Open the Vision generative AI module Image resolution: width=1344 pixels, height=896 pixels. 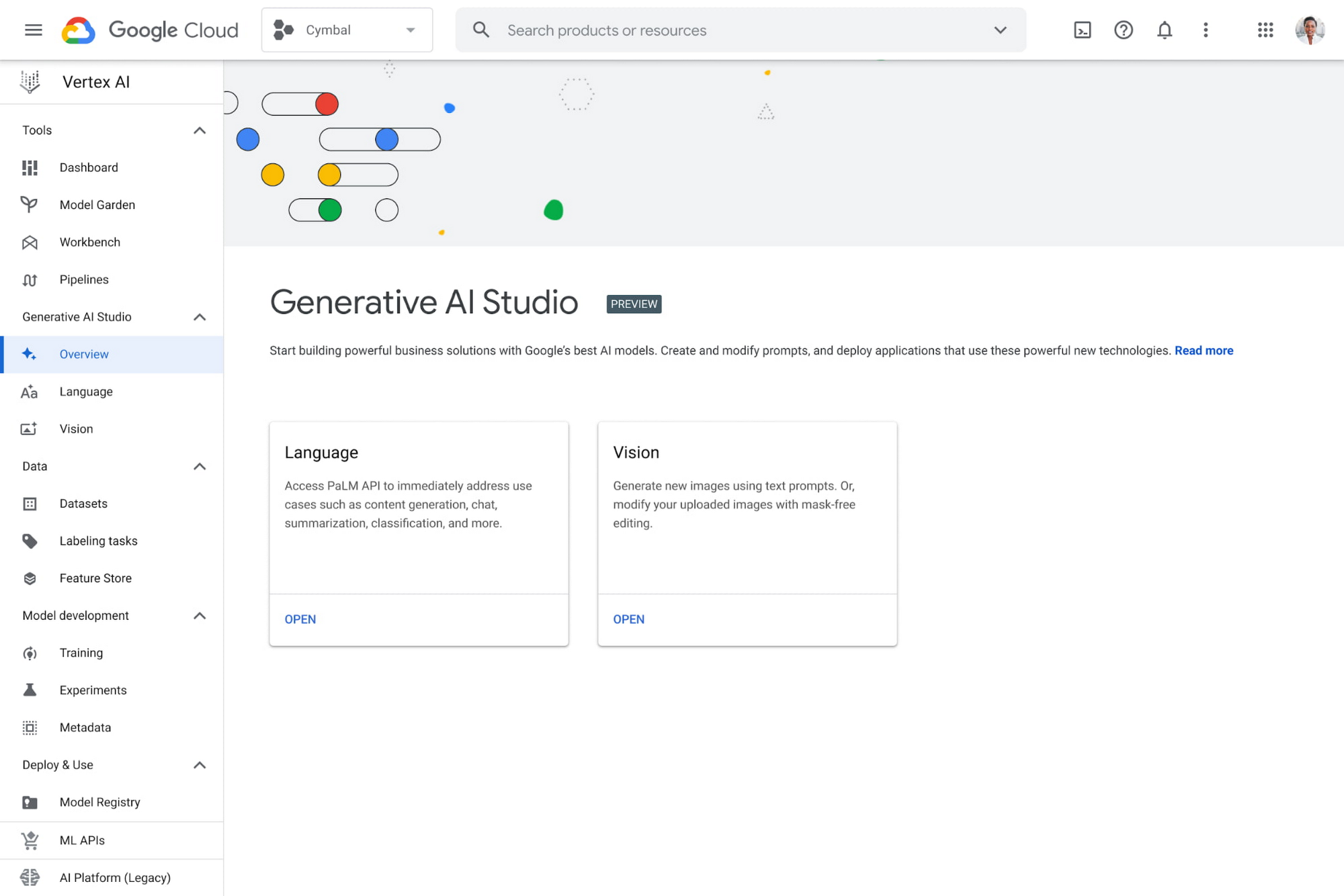[x=628, y=619]
